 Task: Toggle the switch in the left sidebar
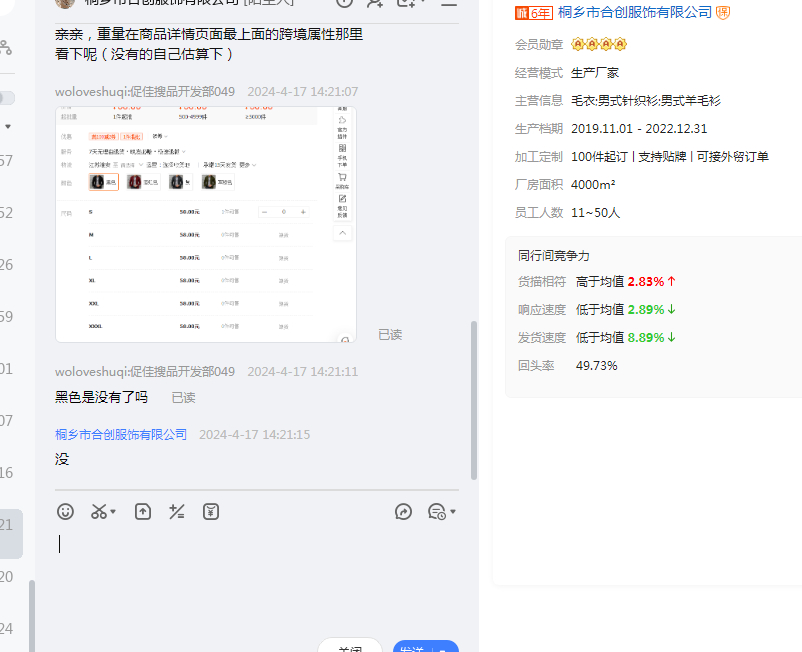pyautogui.click(x=7, y=98)
